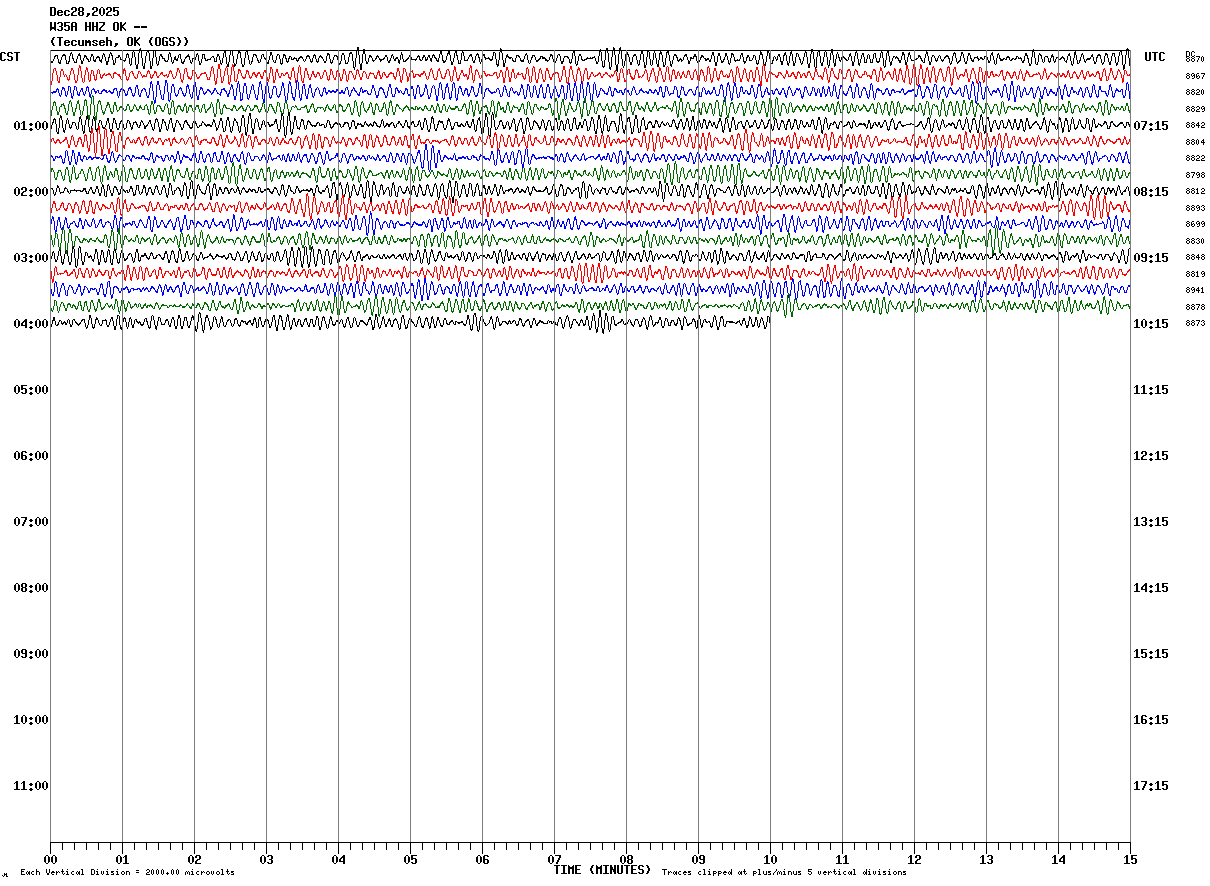Click the DC offset value 8878
This screenshot has height=886, width=1210.
pyautogui.click(x=1195, y=307)
